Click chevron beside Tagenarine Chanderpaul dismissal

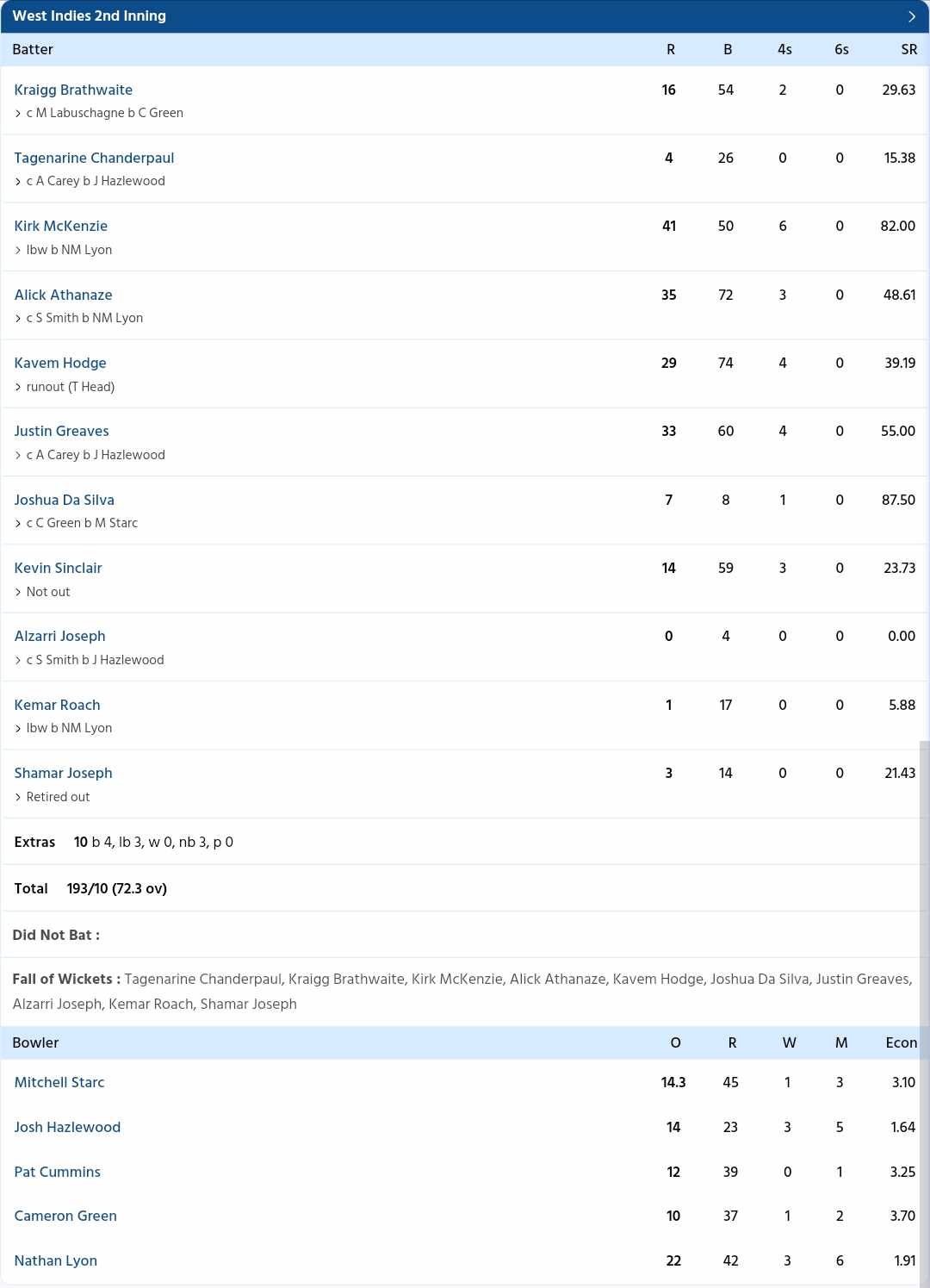tap(18, 182)
